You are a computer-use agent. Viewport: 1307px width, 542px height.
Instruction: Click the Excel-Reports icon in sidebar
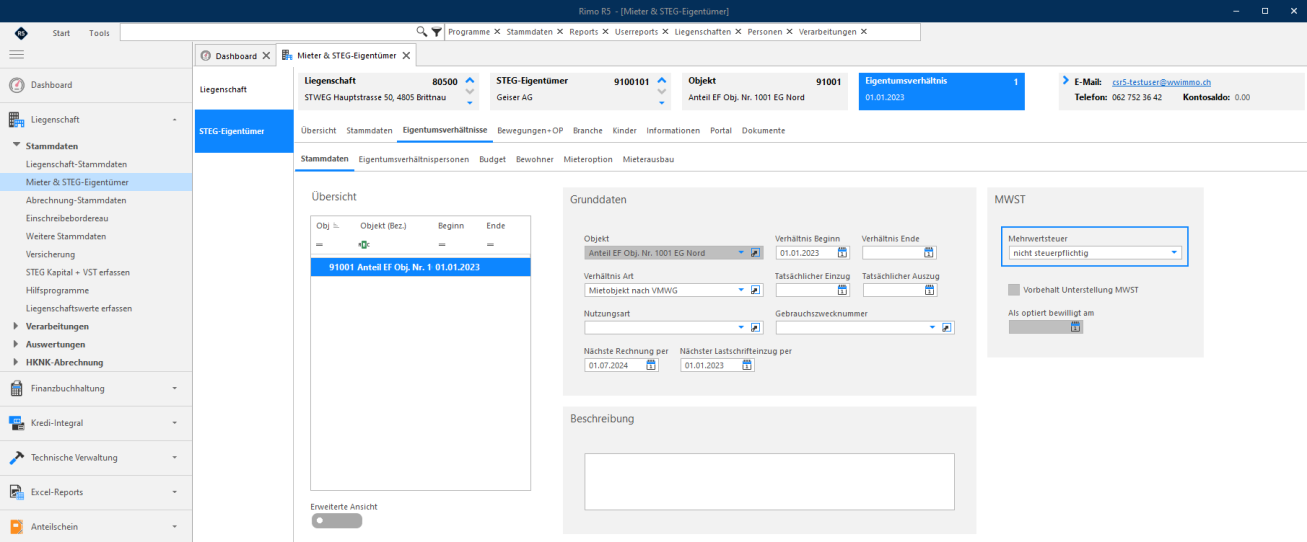click(16, 492)
